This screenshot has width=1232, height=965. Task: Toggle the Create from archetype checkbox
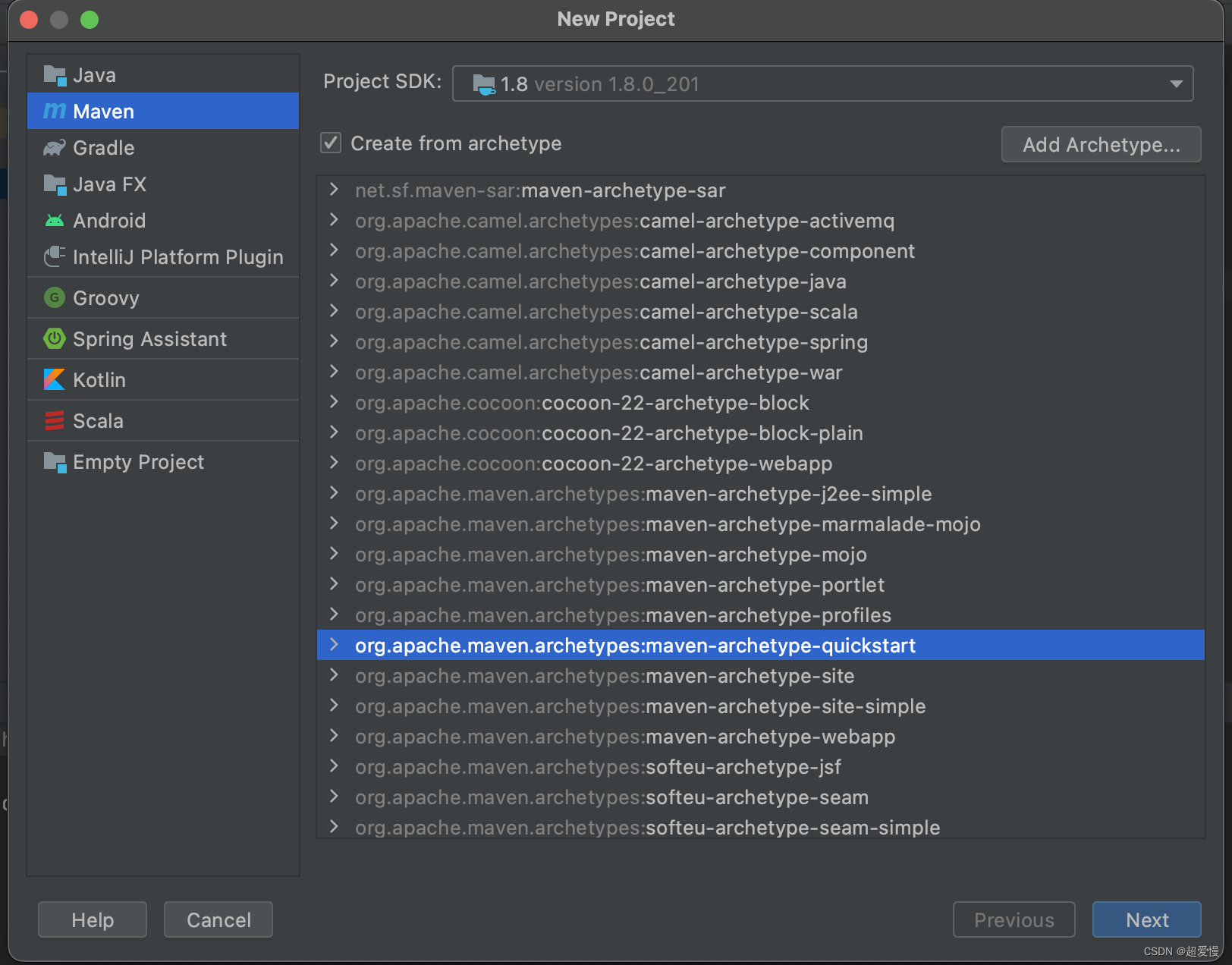pyautogui.click(x=331, y=143)
